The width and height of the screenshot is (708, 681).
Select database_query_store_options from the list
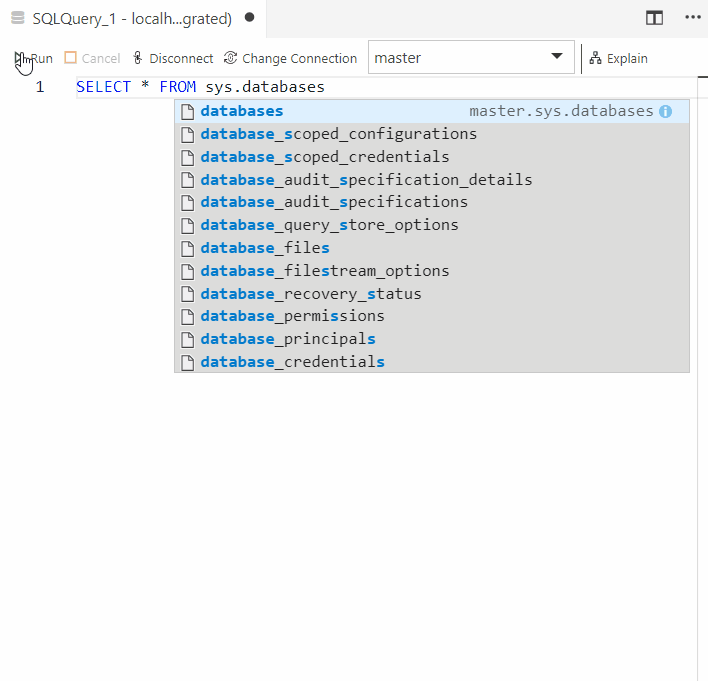click(x=329, y=225)
